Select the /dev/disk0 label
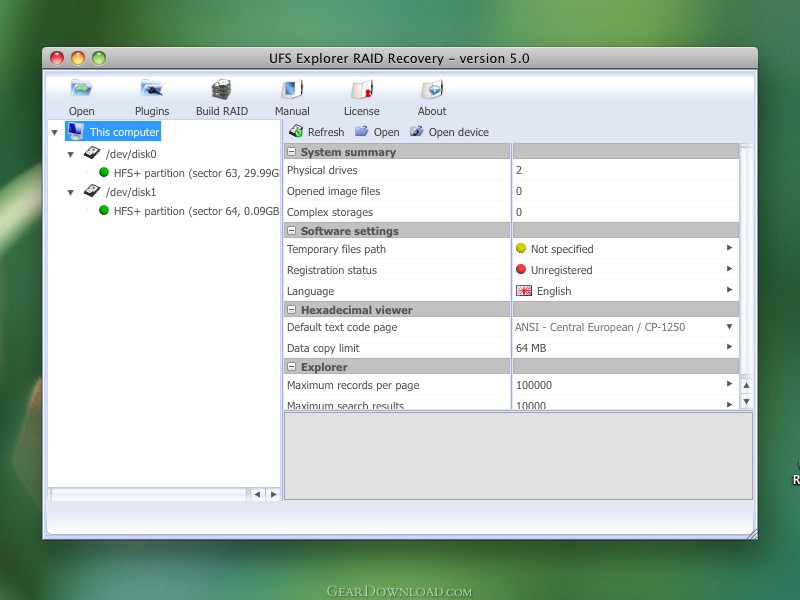The width and height of the screenshot is (800, 600). pos(131,154)
